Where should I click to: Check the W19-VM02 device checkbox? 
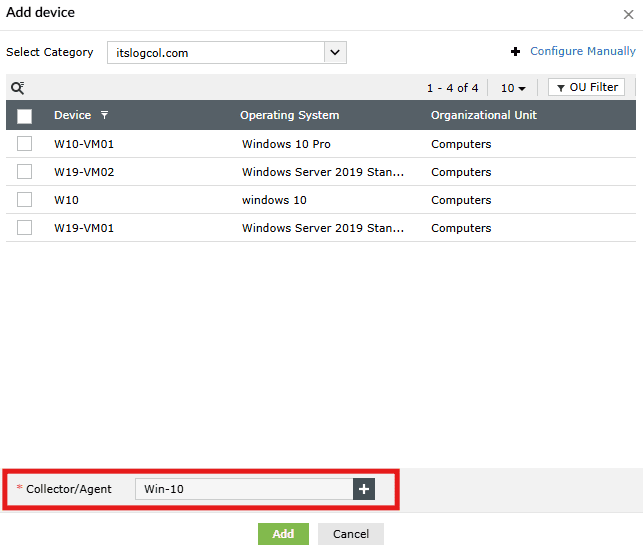[x=25, y=172]
